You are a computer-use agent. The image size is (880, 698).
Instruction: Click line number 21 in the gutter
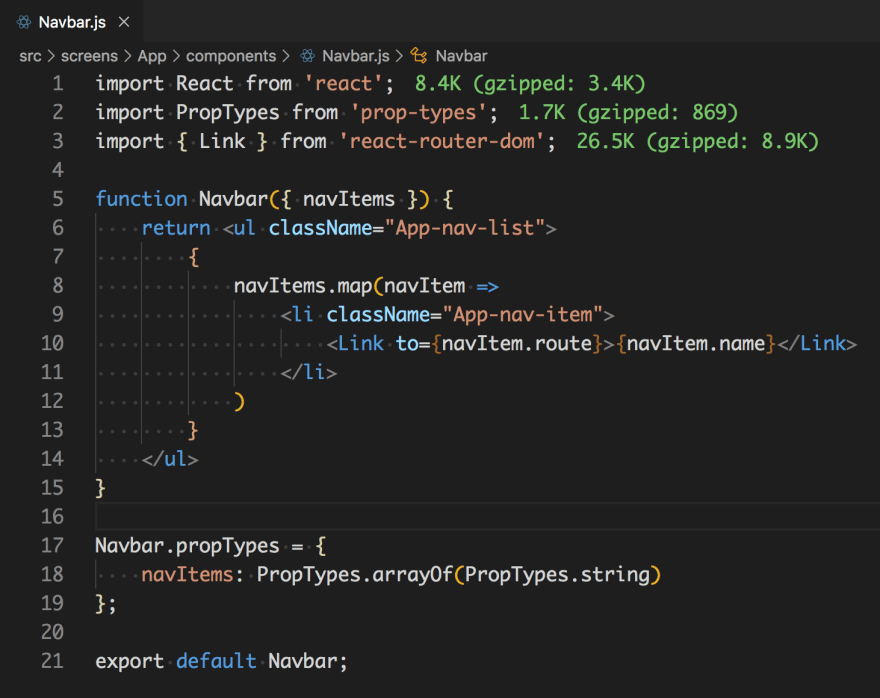coord(51,661)
